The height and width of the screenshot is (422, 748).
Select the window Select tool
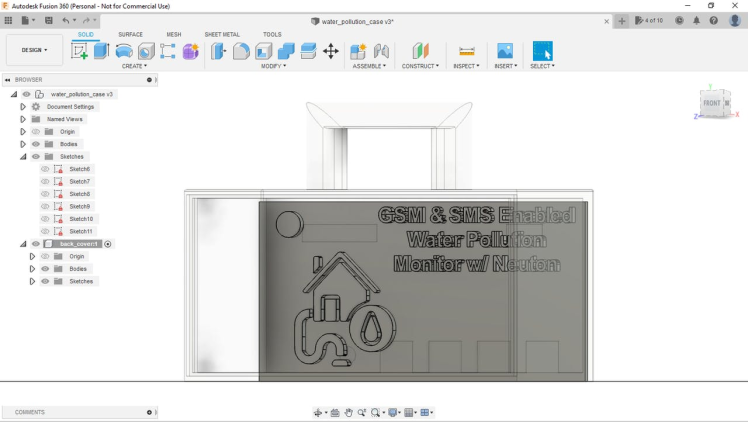pos(542,51)
